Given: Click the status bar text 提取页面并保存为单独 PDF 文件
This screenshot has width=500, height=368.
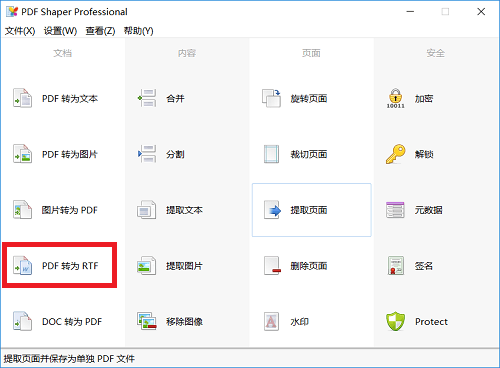Looking at the screenshot, I should click(69, 359).
